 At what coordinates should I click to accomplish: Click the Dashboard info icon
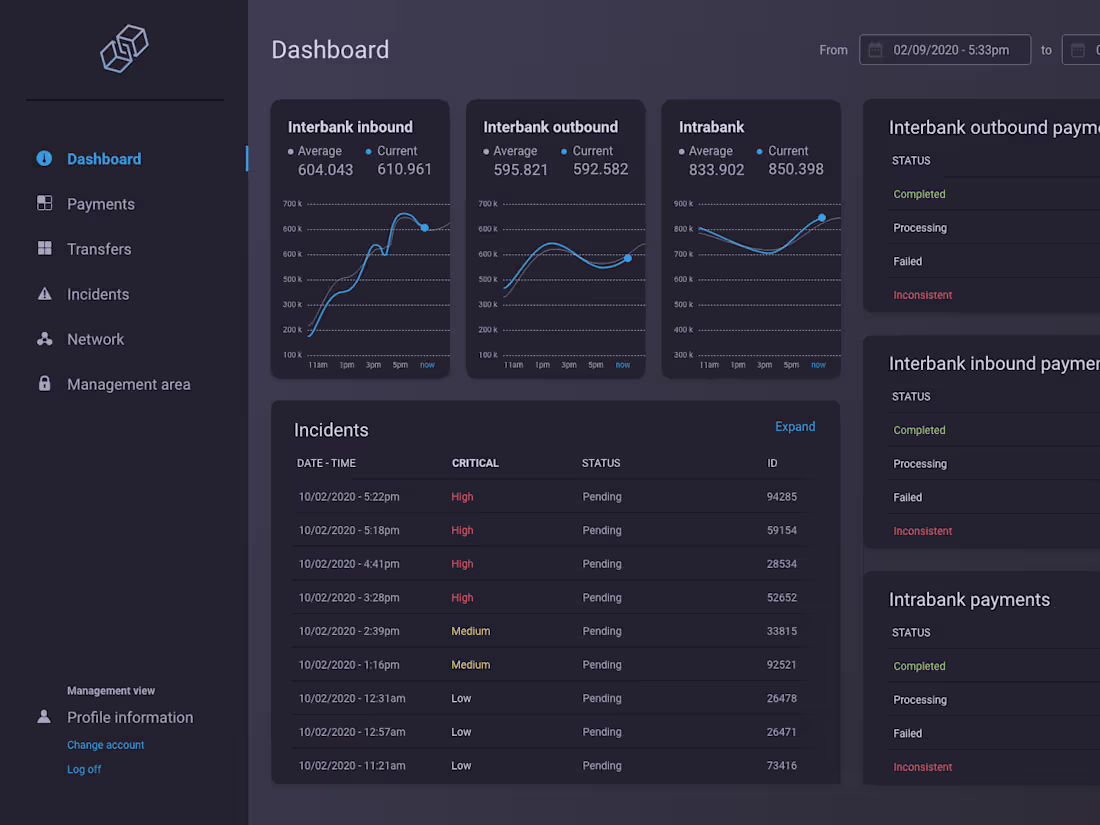pyautogui.click(x=44, y=159)
